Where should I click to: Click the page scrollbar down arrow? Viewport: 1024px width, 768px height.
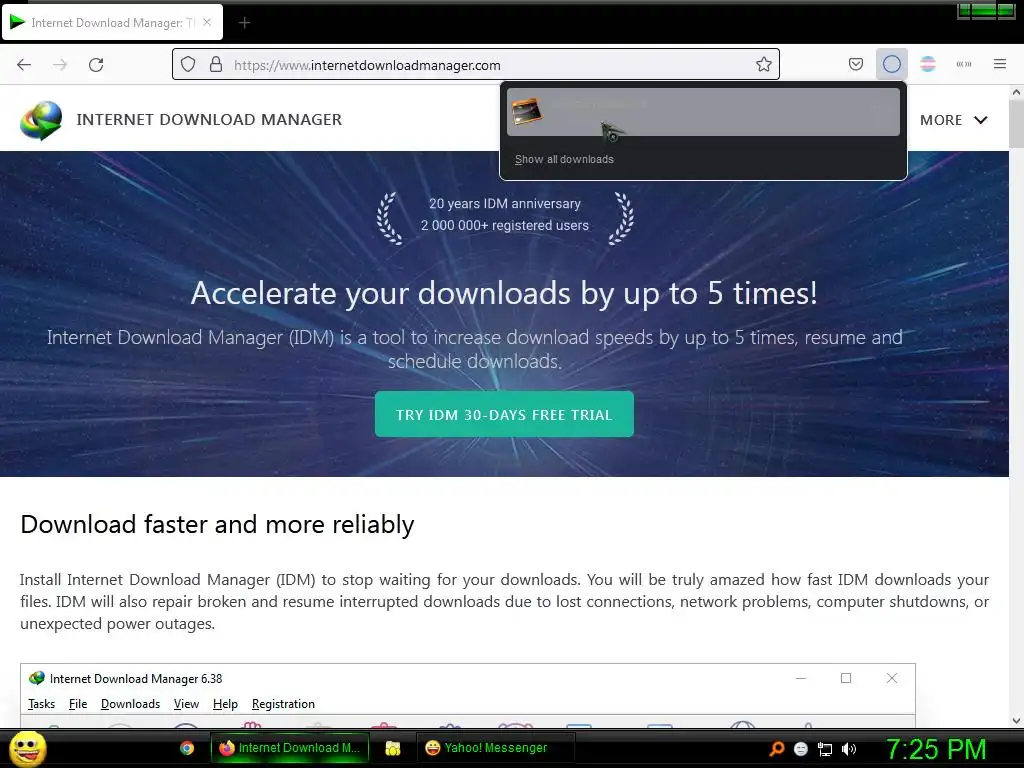tap(1016, 721)
